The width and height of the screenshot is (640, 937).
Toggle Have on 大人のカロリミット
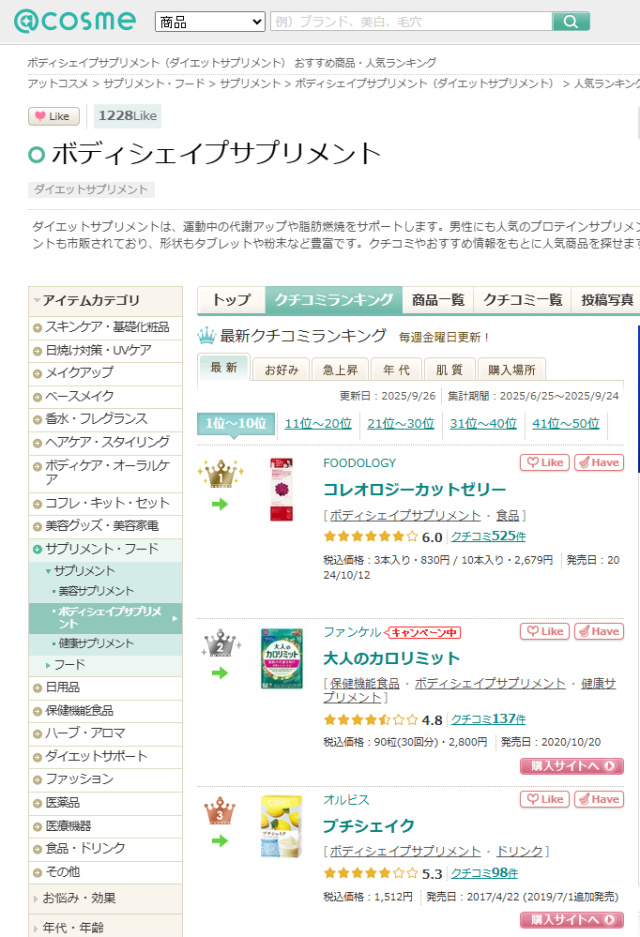(x=598, y=632)
